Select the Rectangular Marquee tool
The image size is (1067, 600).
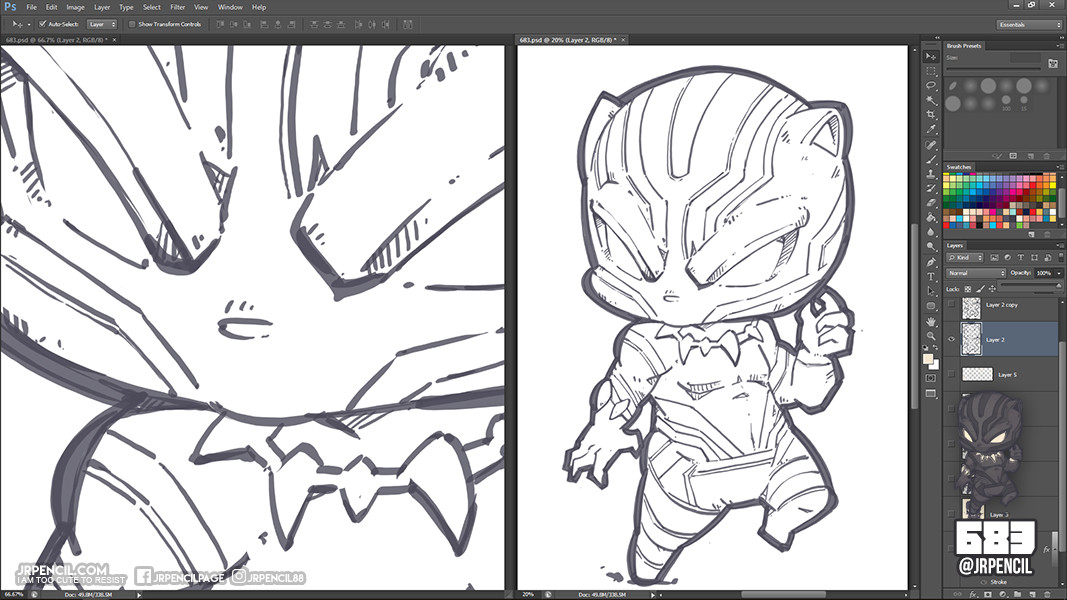click(x=931, y=71)
